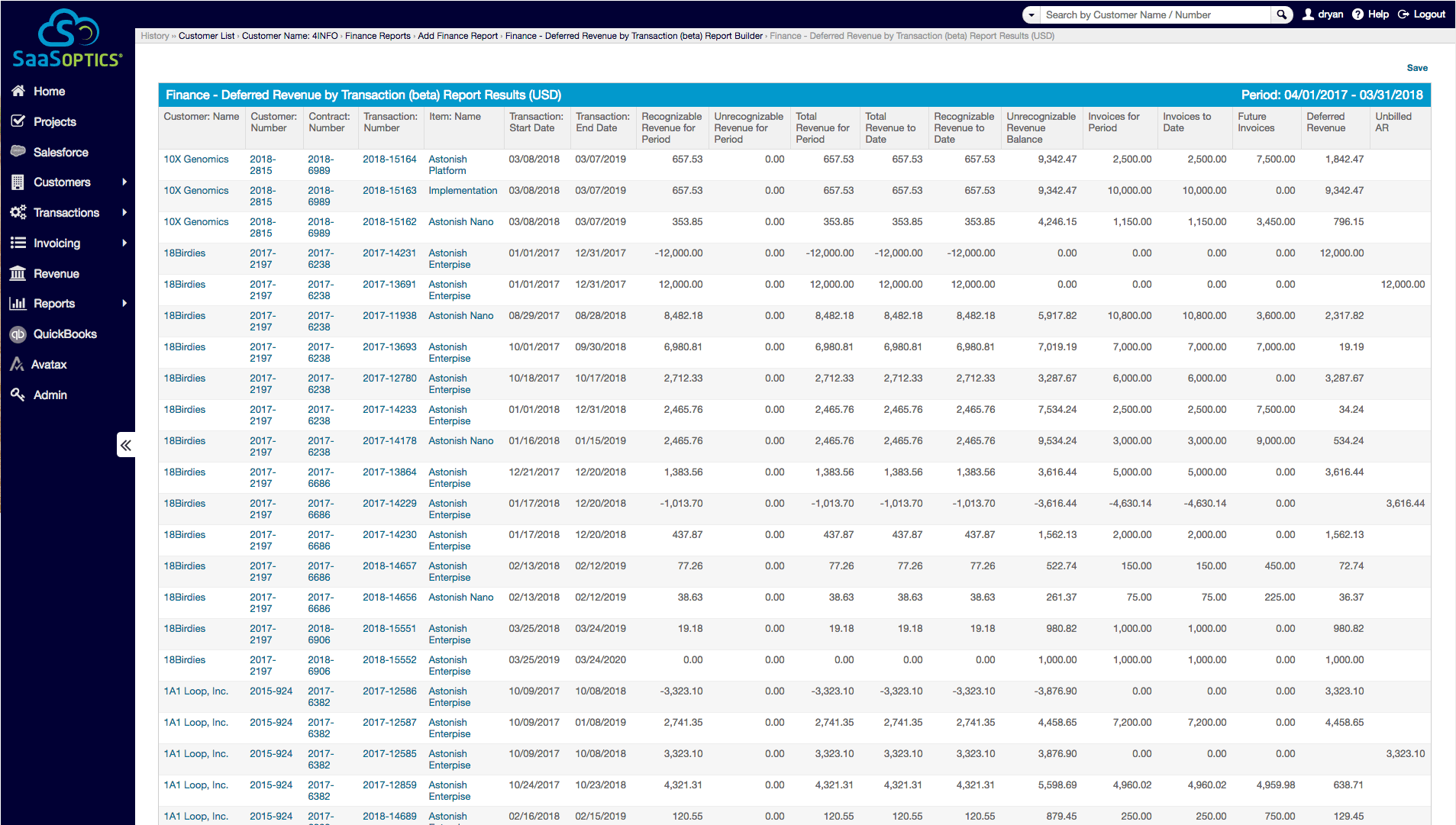The height and width of the screenshot is (825, 1456).
Task: Click the Help text link
Action: coord(1378,15)
